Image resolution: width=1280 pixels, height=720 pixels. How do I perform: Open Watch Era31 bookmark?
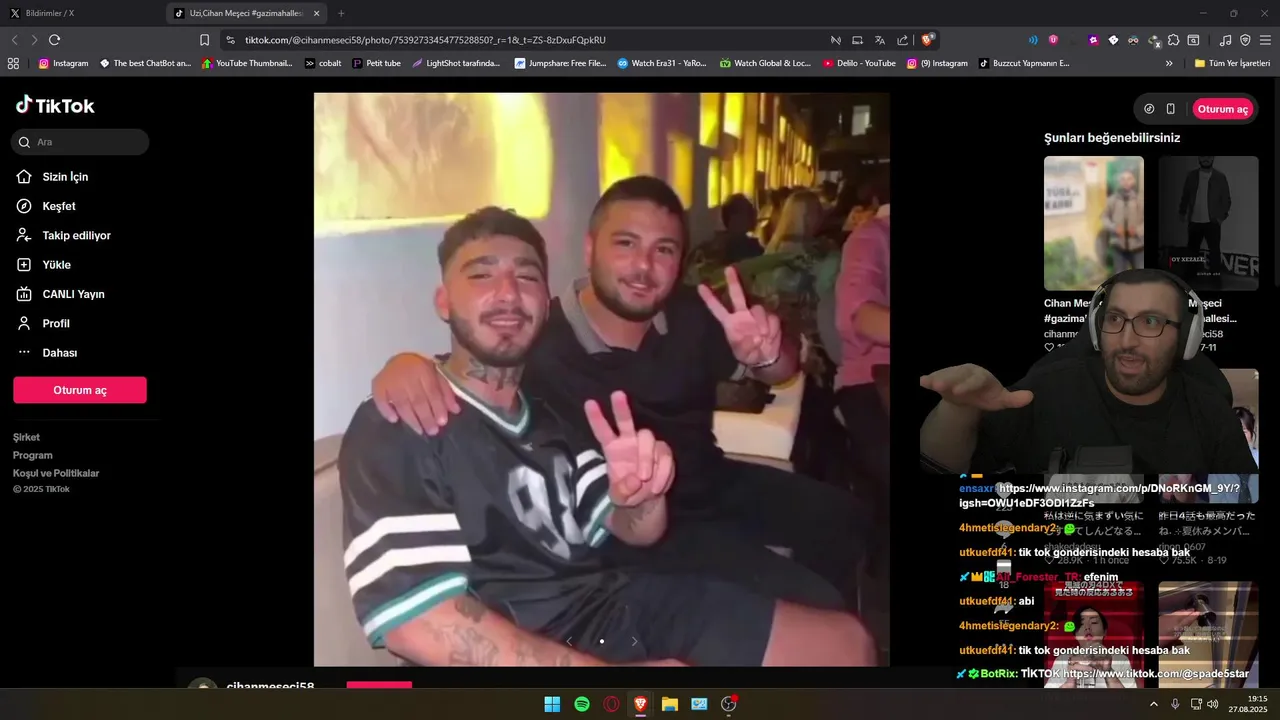pos(661,63)
